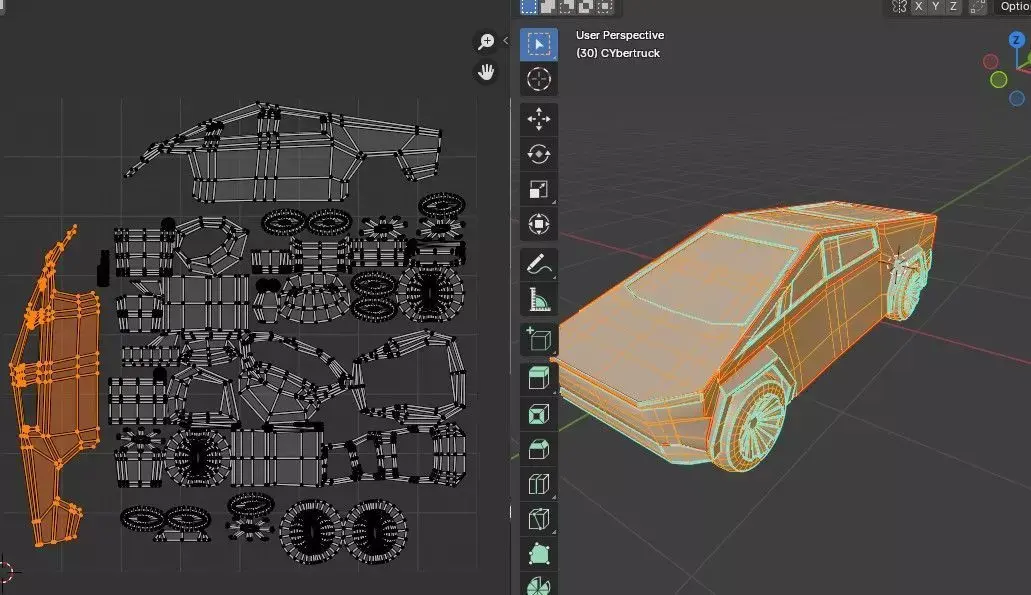Click the User Perspective label
This screenshot has width=1031, height=595.
[619, 36]
